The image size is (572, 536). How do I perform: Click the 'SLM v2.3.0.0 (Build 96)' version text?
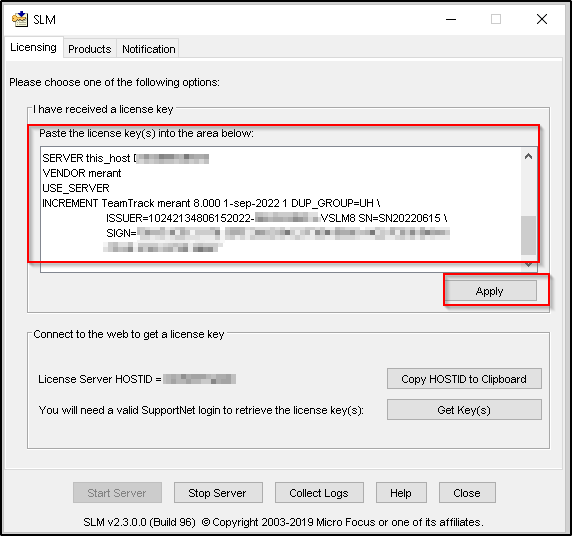[x=139, y=522]
